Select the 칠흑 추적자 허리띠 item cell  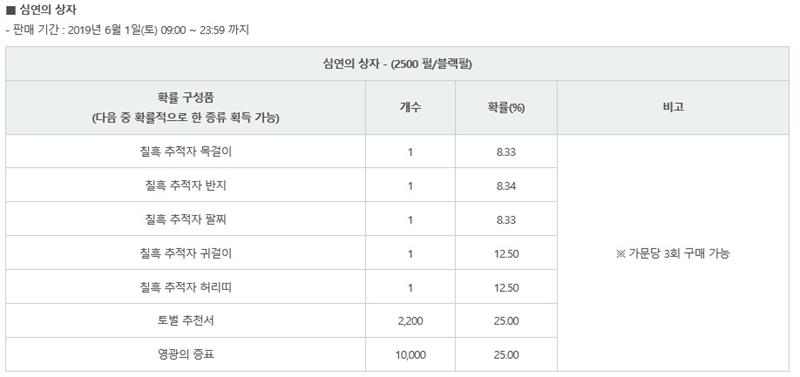[x=186, y=287]
